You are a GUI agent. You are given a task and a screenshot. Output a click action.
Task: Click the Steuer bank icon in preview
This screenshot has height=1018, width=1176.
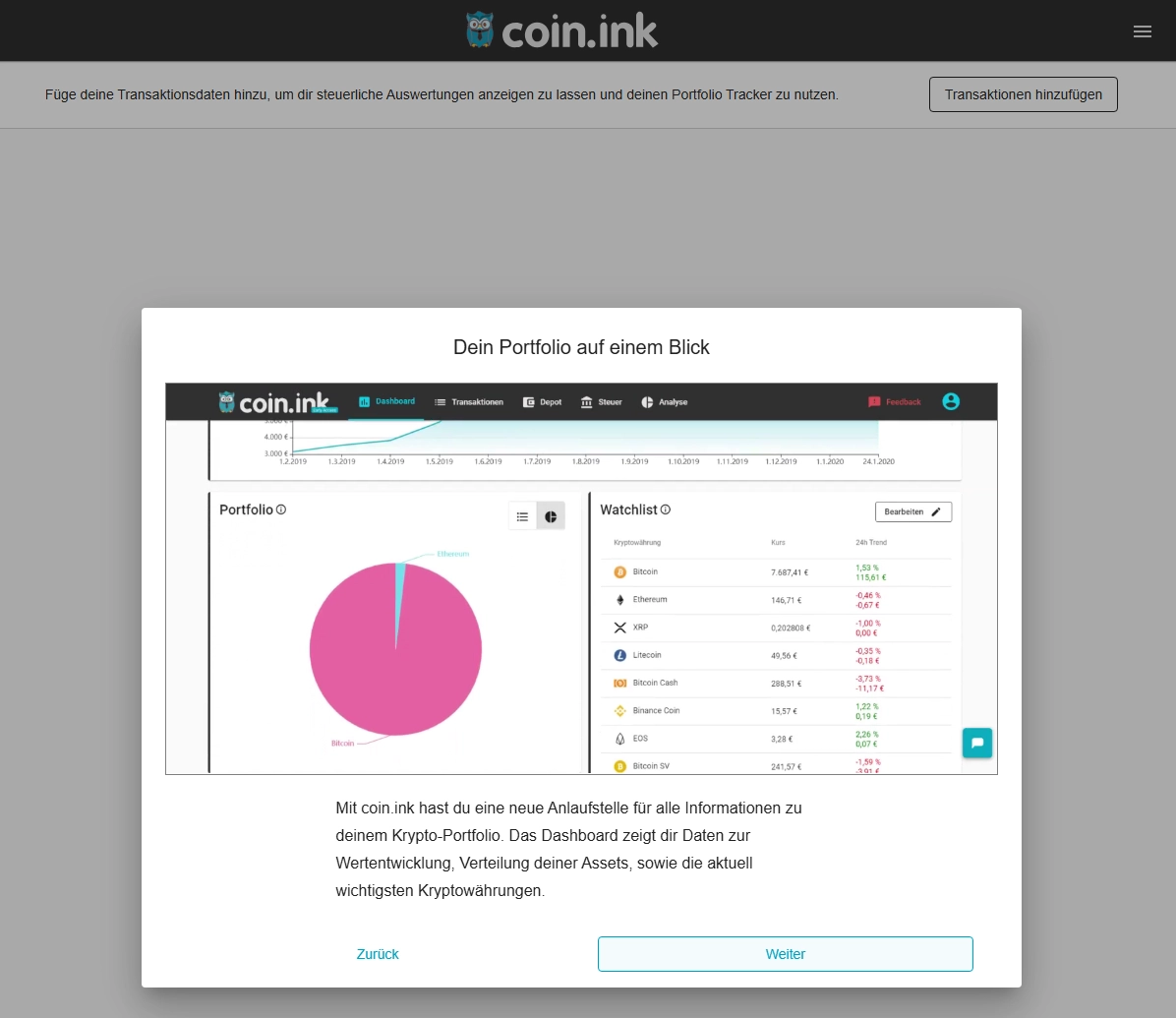pos(586,402)
